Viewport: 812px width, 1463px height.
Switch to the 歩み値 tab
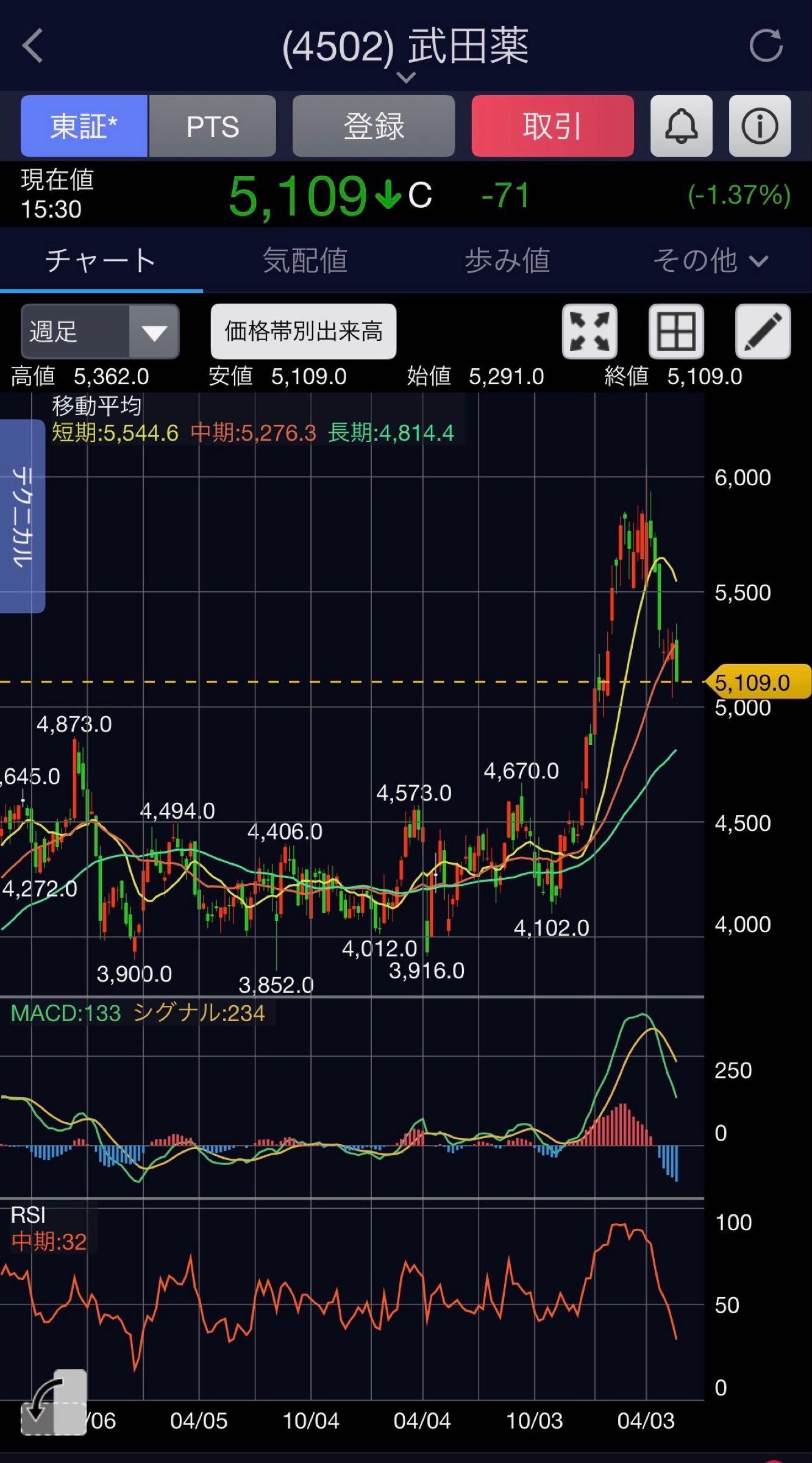coord(507,260)
